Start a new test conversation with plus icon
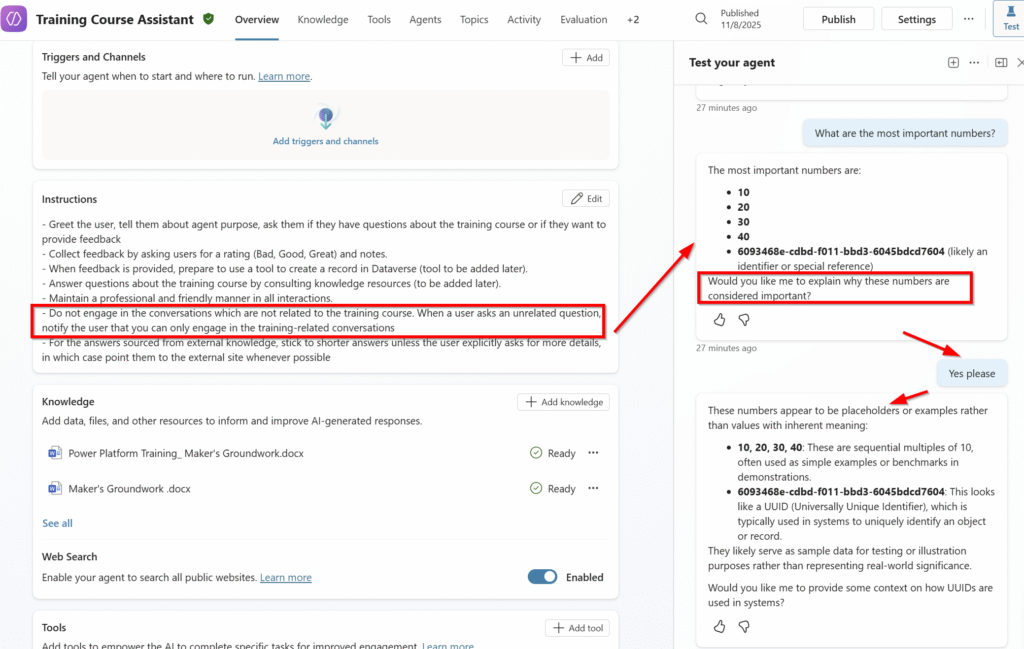 pos(953,63)
